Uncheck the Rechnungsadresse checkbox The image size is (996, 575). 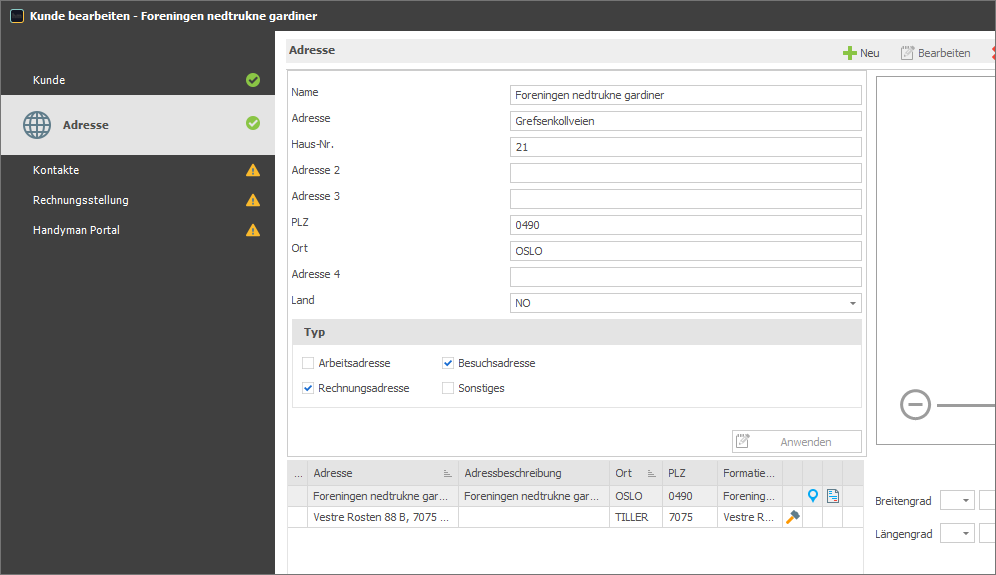(308, 388)
